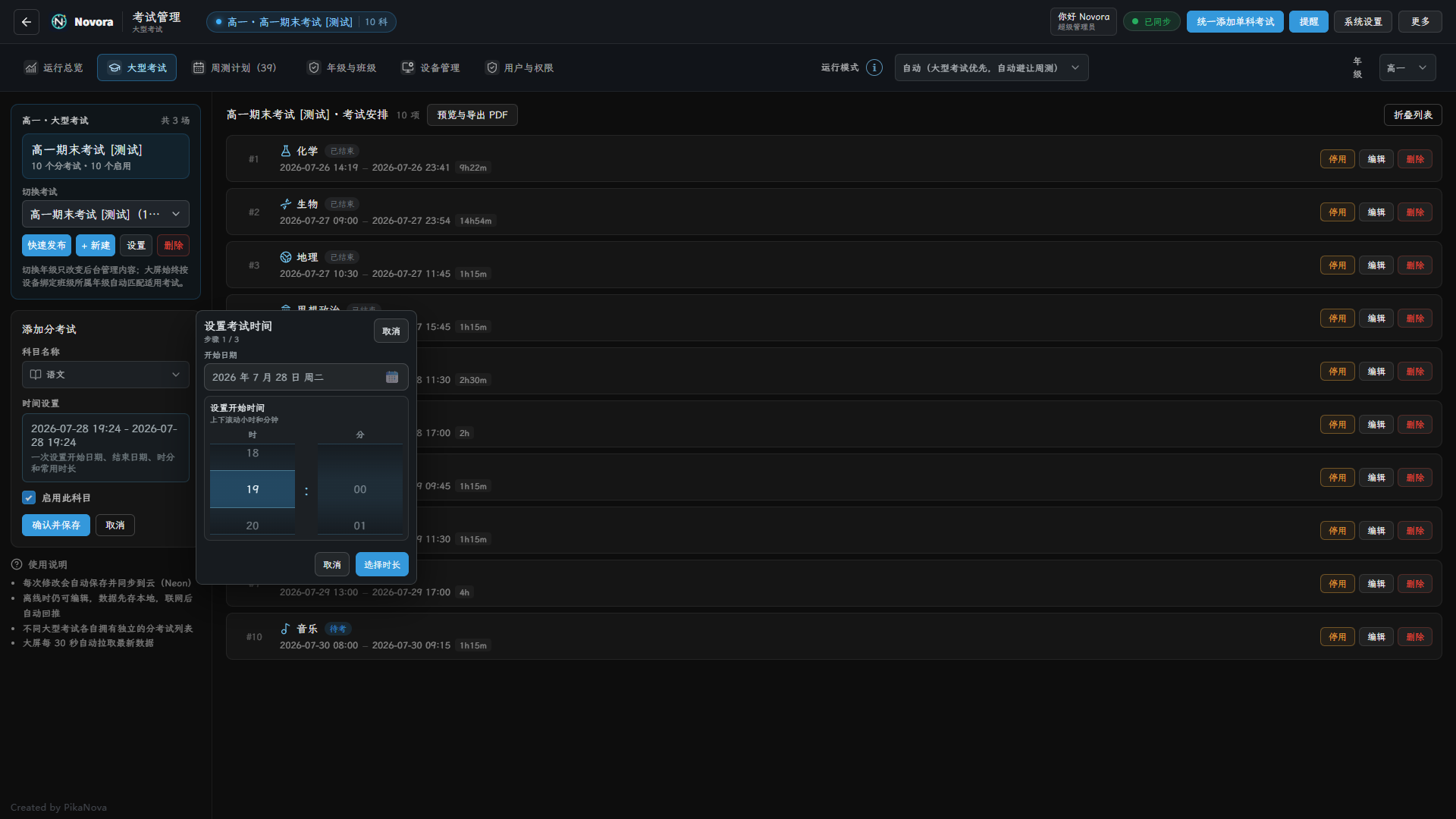
Task: Click the help icon beside 使用说明
Action: [17, 564]
